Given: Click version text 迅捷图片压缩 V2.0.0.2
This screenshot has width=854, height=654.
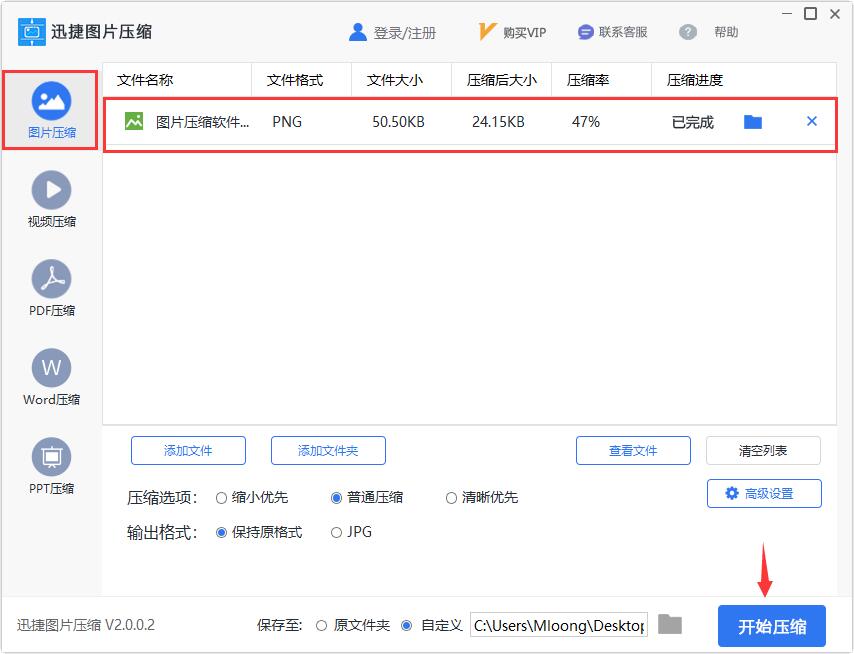Looking at the screenshot, I should (86, 625).
